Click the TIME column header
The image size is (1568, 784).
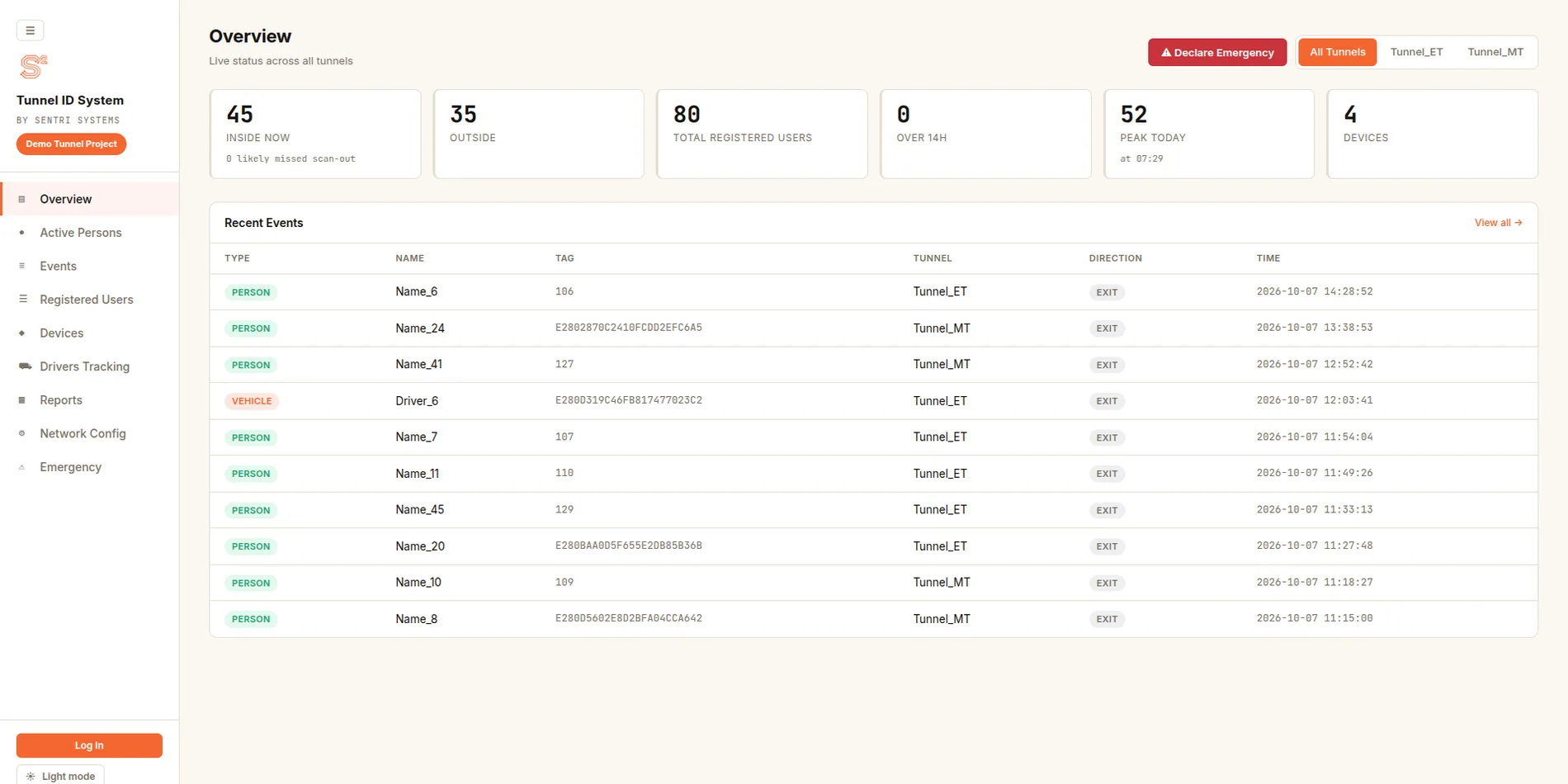click(x=1268, y=258)
